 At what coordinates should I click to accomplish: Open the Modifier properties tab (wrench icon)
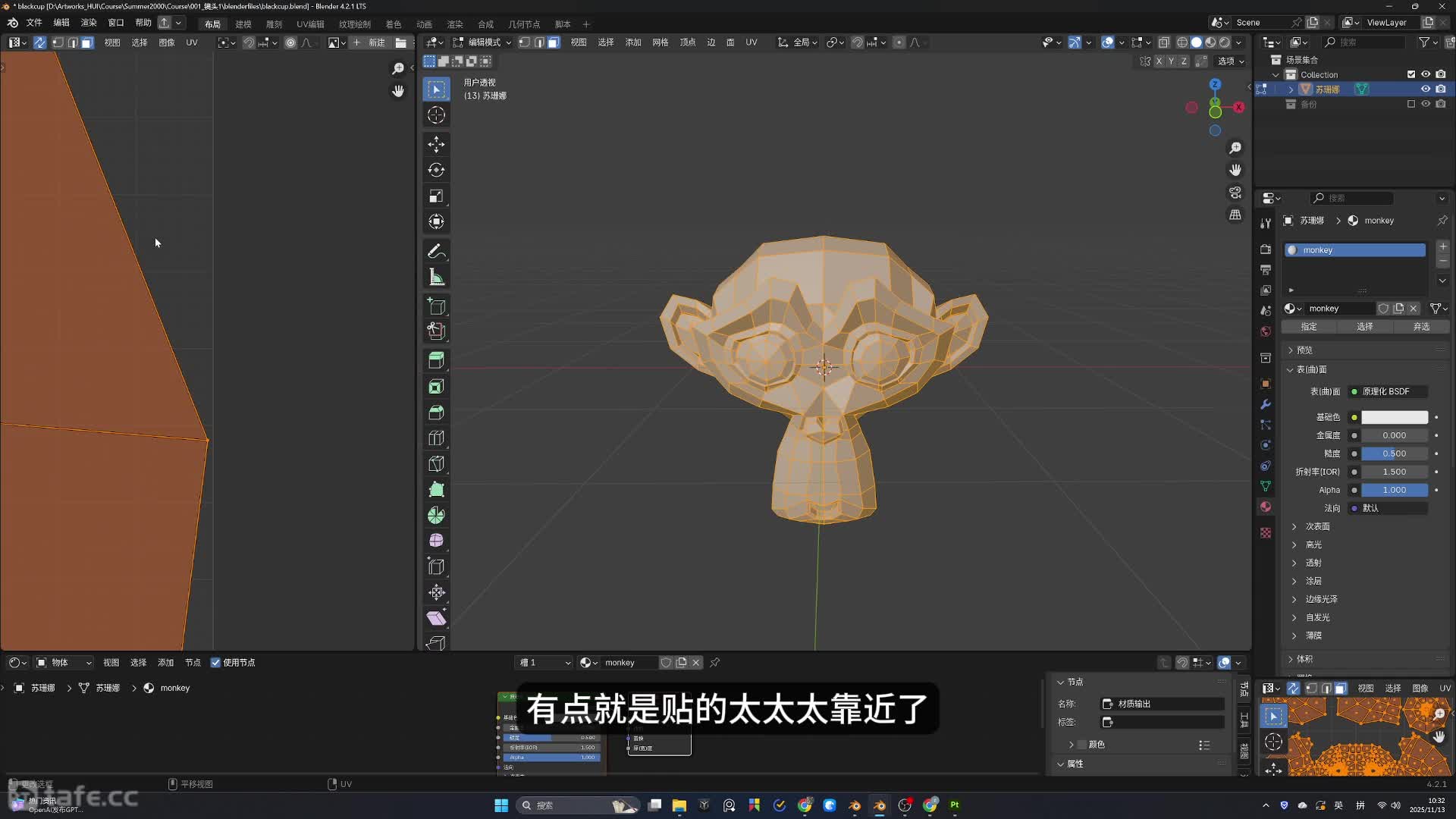pos(1265,404)
